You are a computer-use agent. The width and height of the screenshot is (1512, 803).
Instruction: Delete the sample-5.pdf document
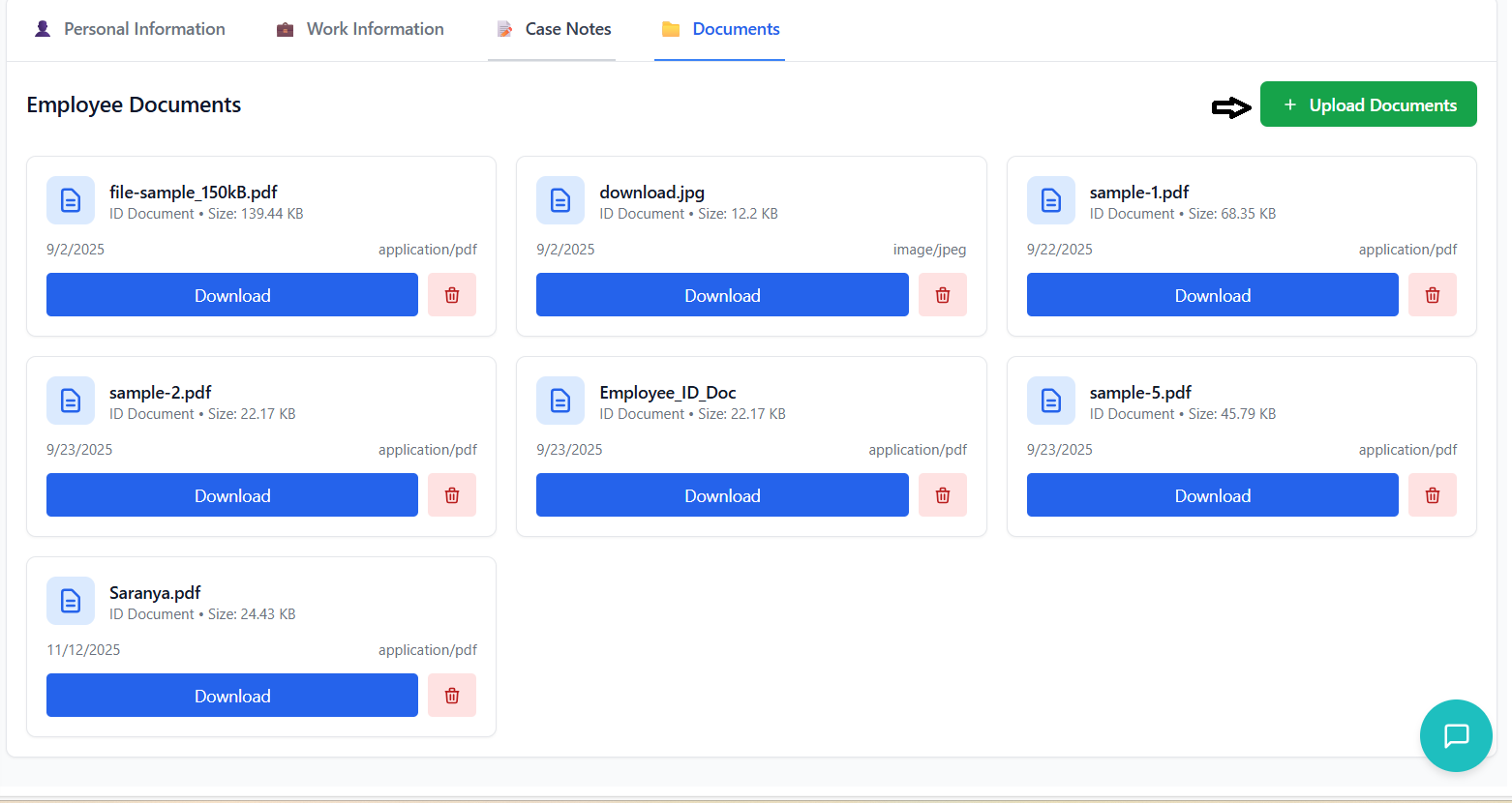[1432, 495]
